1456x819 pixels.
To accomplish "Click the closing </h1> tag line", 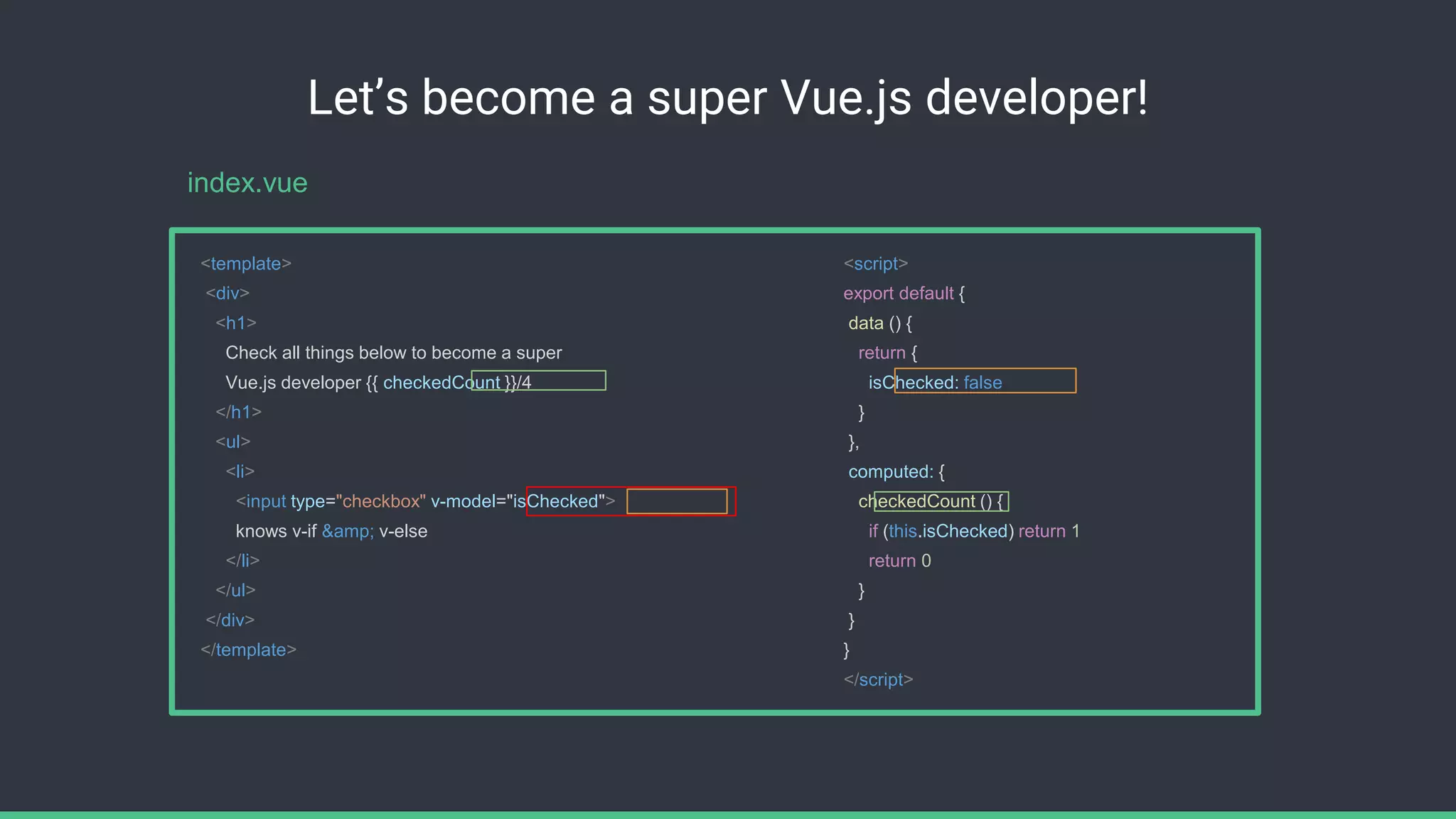I will tap(239, 412).
